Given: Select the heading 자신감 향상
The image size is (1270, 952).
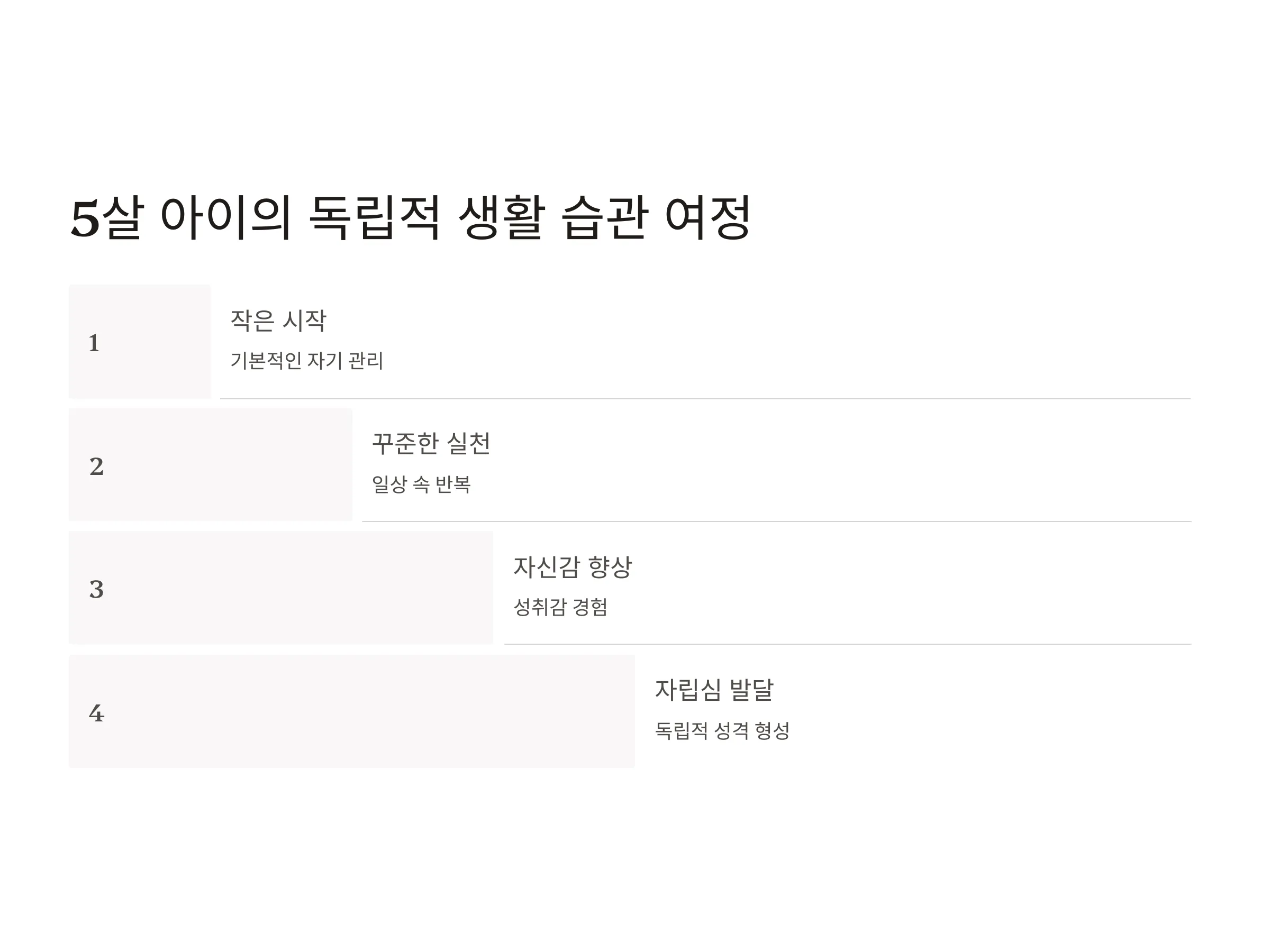Looking at the screenshot, I should 573,567.
